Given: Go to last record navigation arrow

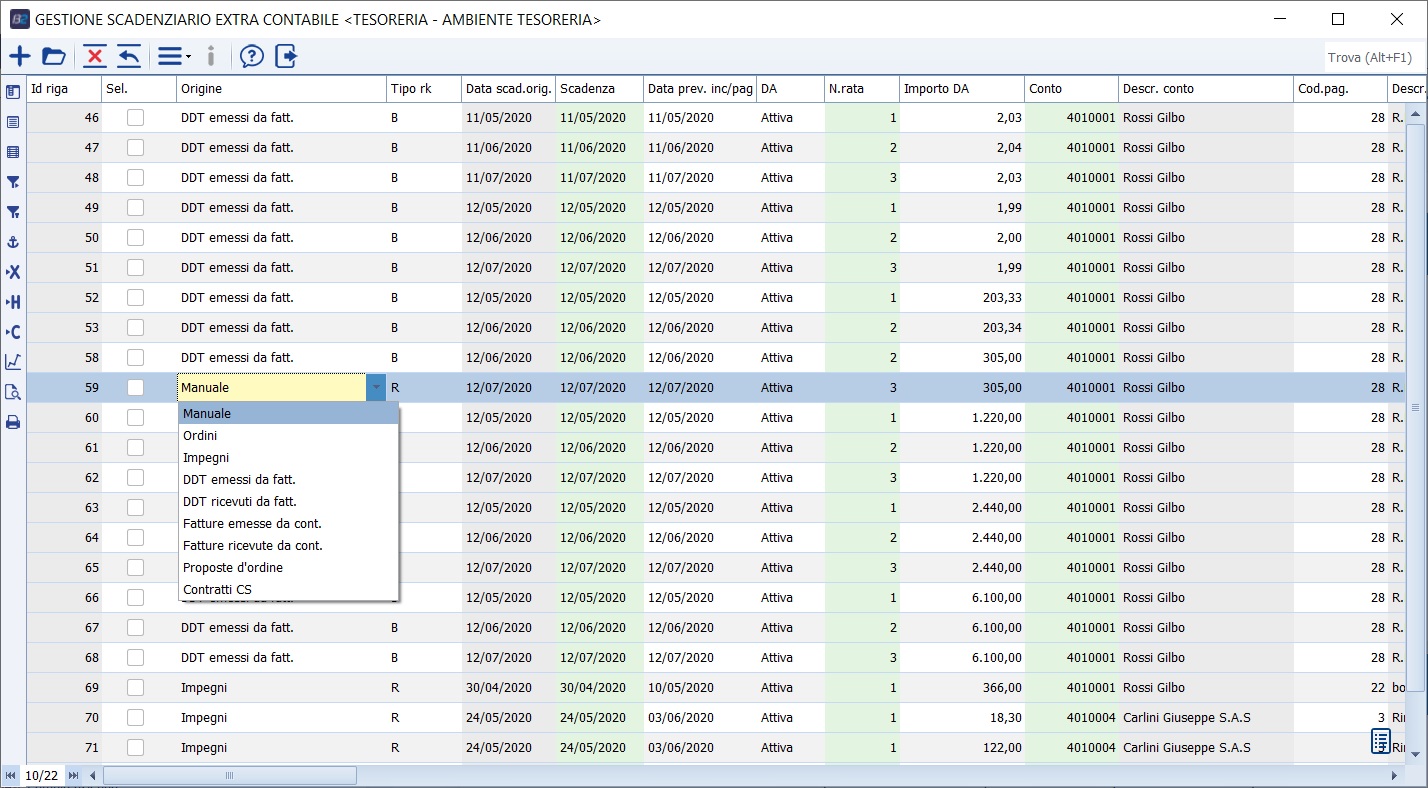Looking at the screenshot, I should [x=73, y=775].
